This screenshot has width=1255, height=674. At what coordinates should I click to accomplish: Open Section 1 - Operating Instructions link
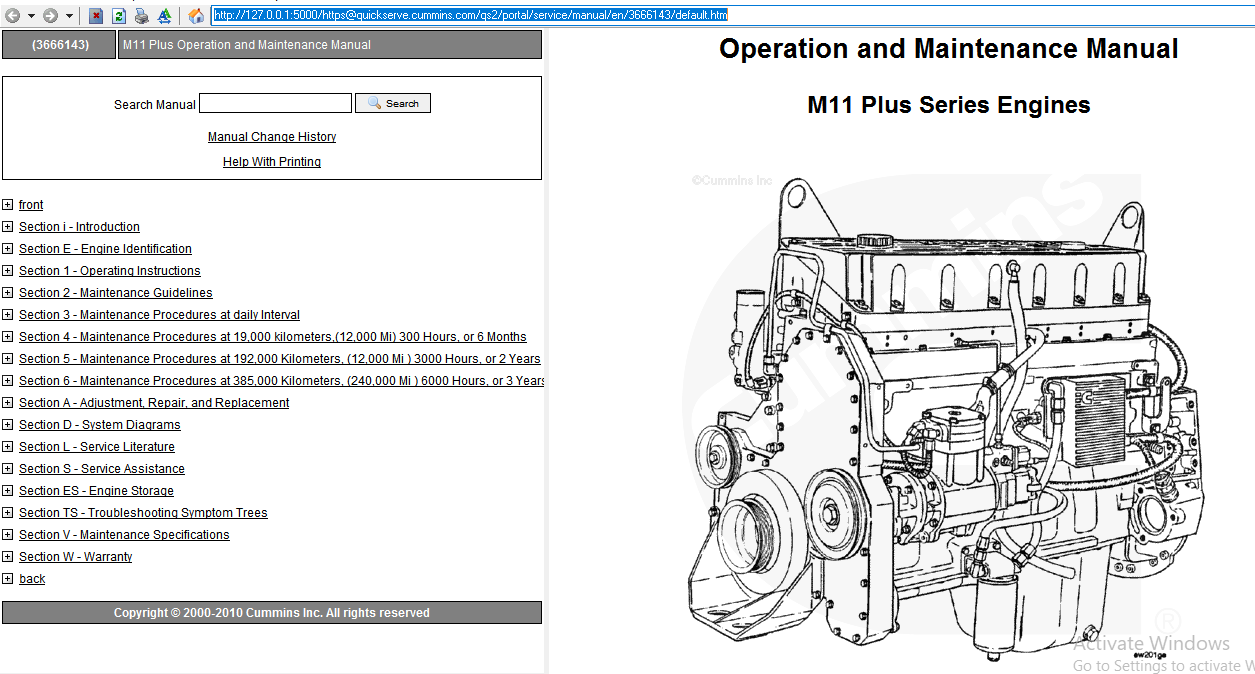pyautogui.click(x=109, y=271)
